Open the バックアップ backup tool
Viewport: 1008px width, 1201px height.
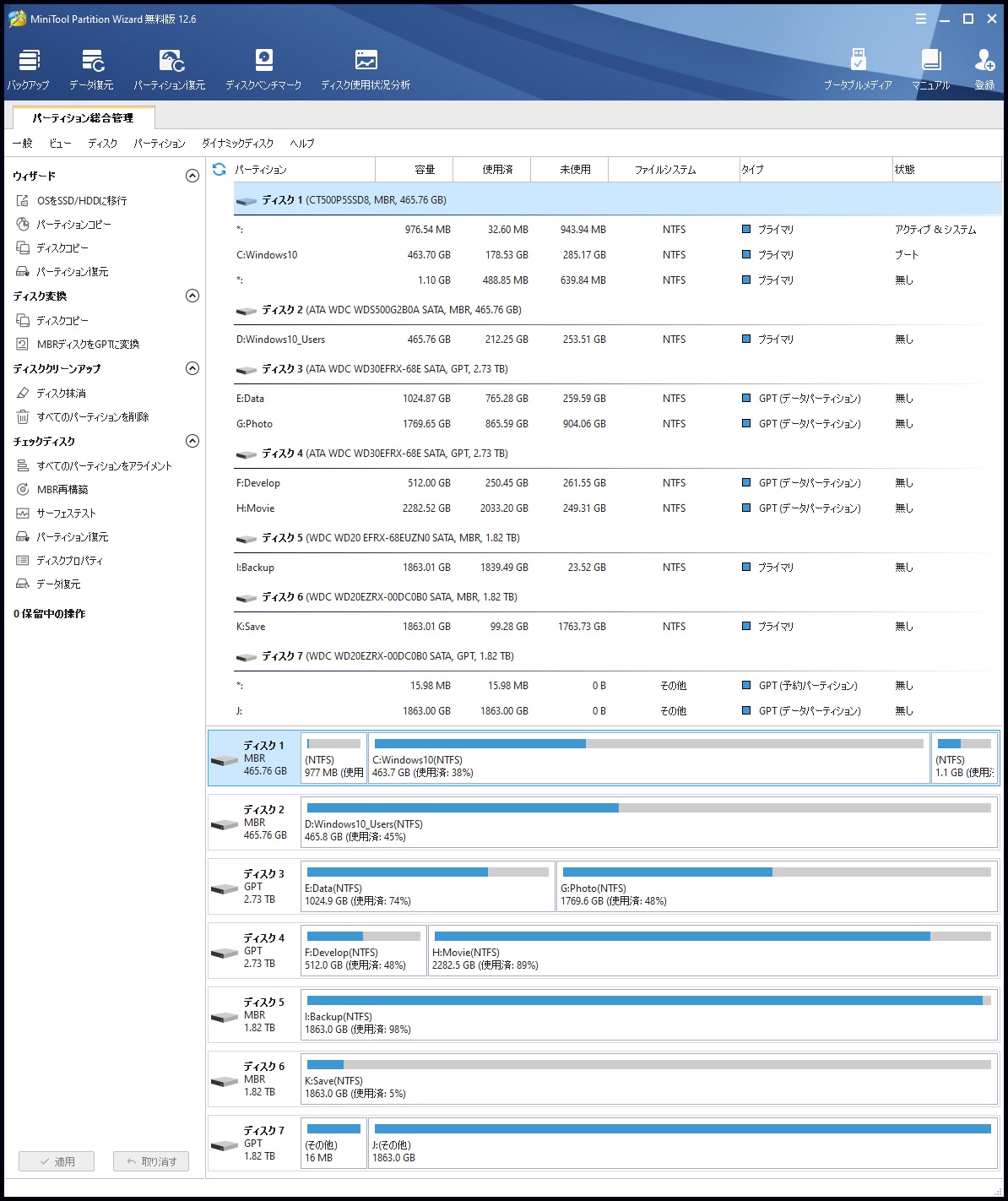coord(29,69)
